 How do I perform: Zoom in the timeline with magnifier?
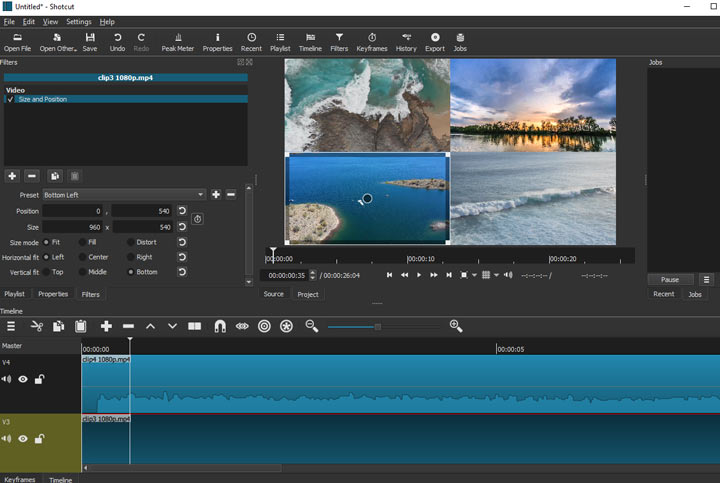[x=456, y=326]
